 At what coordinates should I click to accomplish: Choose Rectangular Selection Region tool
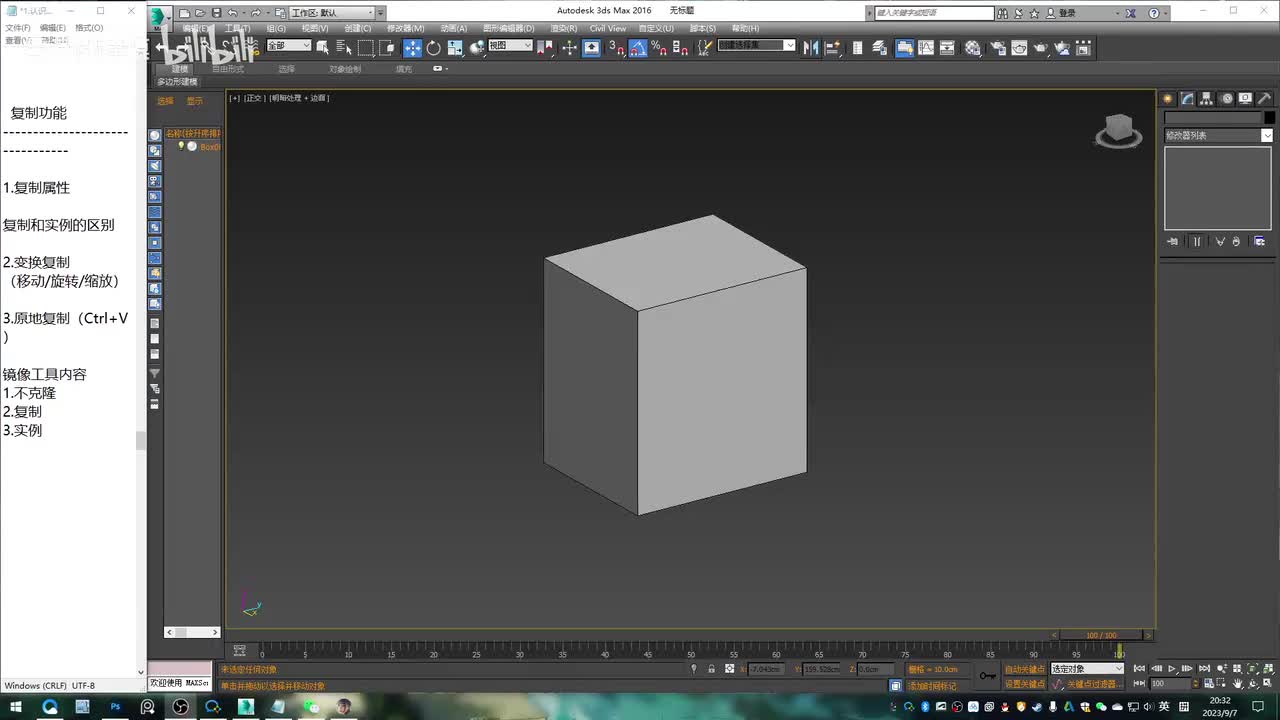[x=366, y=48]
